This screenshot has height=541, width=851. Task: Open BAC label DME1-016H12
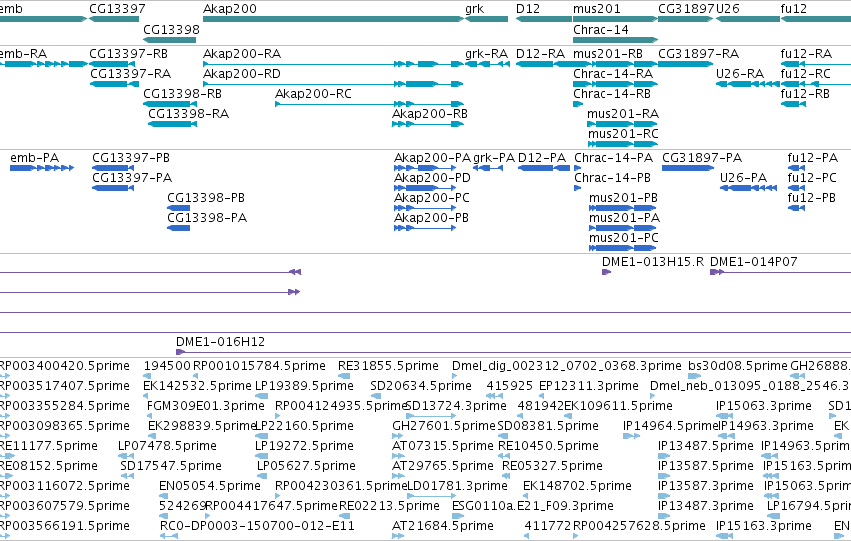(220, 342)
